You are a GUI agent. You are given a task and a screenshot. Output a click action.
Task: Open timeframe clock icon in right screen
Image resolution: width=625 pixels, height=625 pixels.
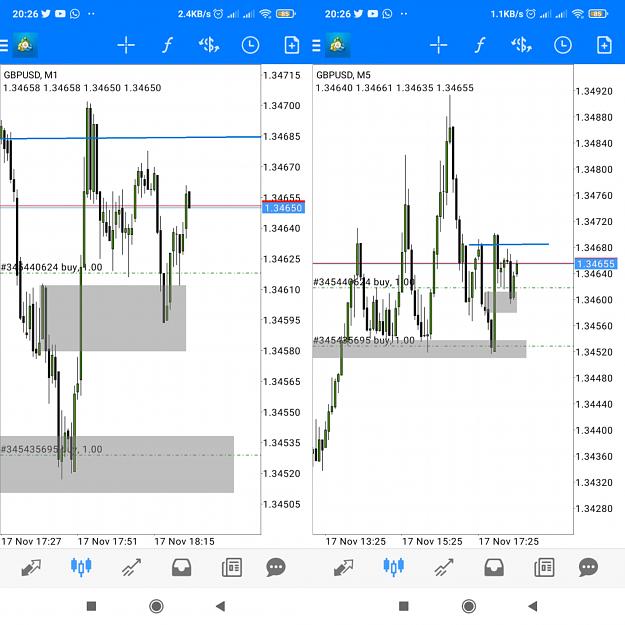pos(563,45)
